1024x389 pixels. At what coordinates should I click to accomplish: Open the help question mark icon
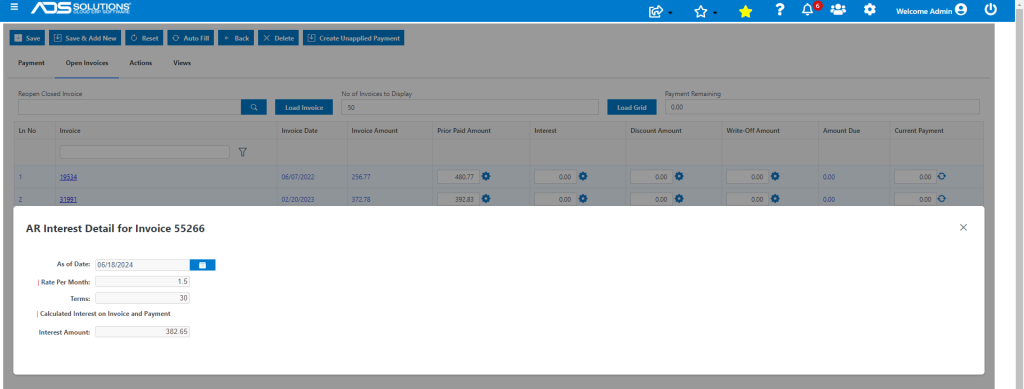pos(779,10)
